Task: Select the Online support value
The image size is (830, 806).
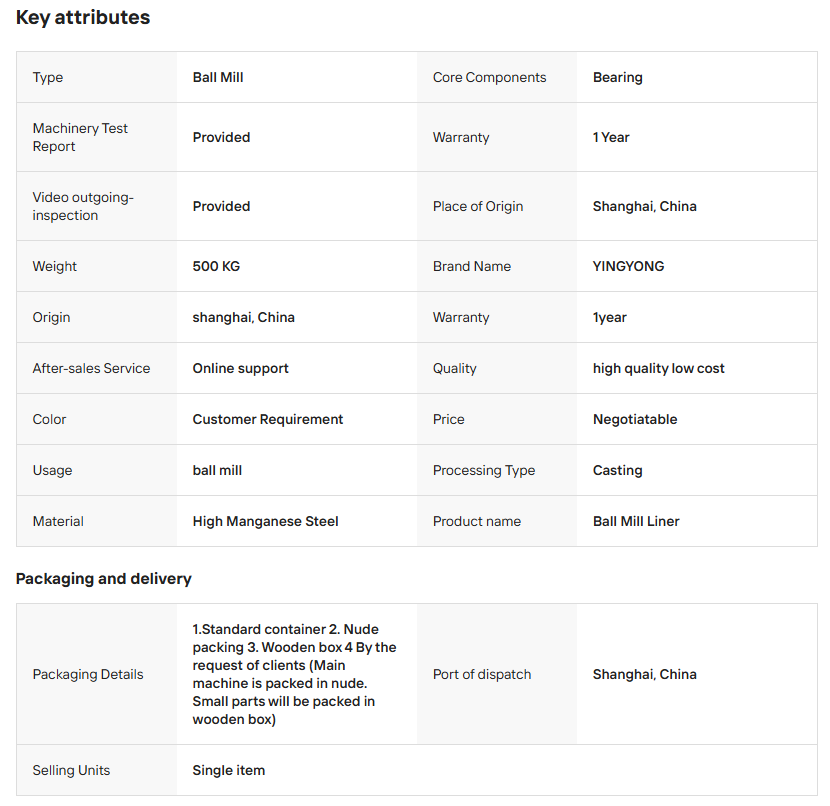Action: (240, 368)
